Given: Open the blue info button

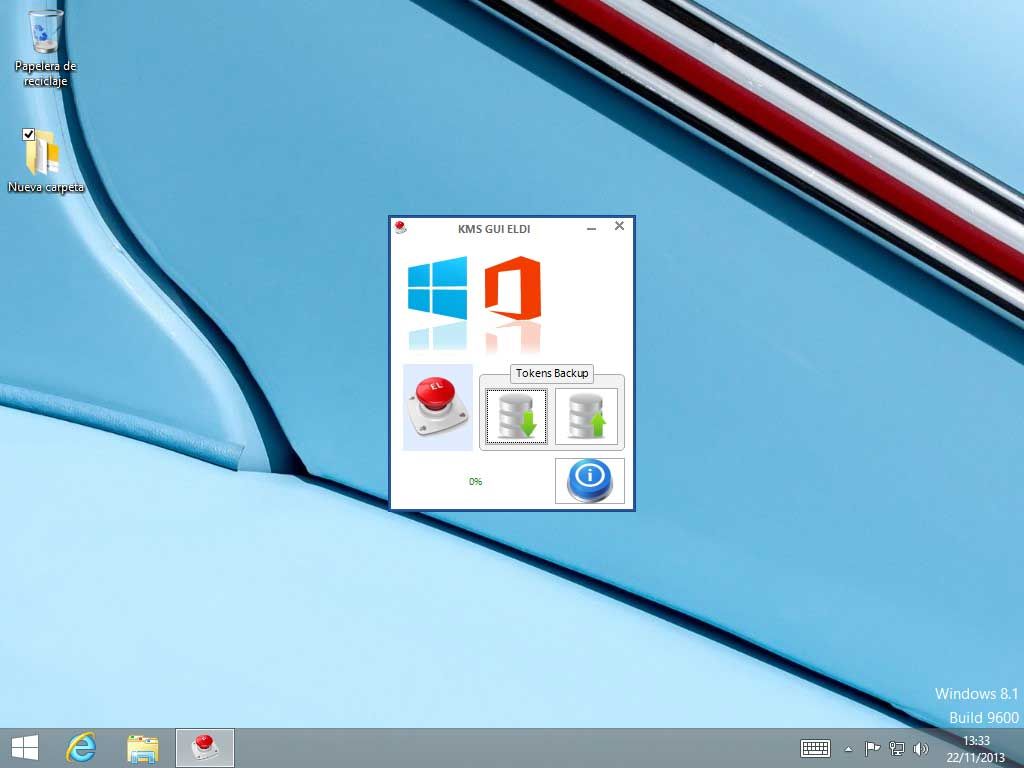Looking at the screenshot, I should 589,481.
